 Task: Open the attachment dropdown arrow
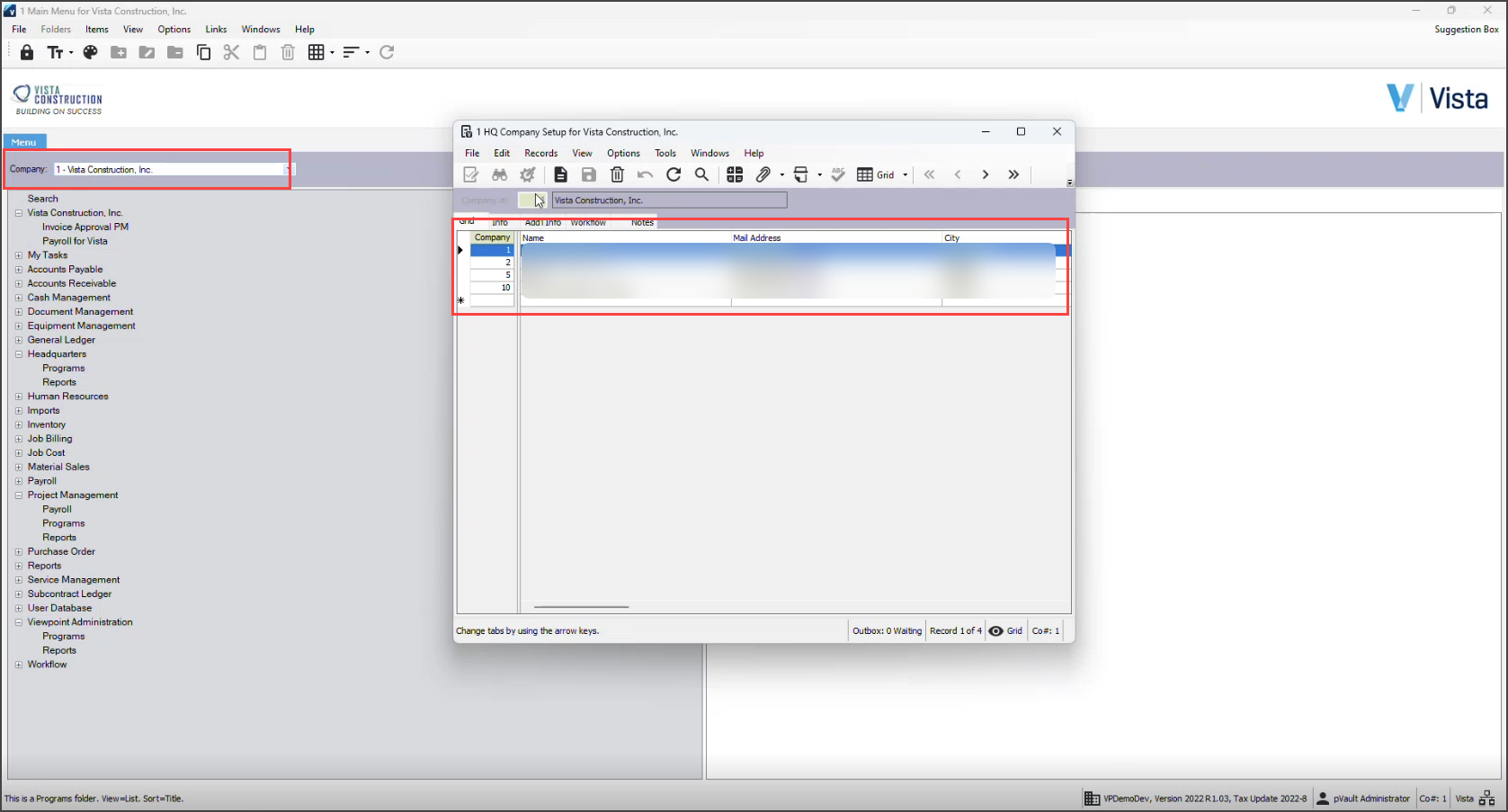coord(781,175)
